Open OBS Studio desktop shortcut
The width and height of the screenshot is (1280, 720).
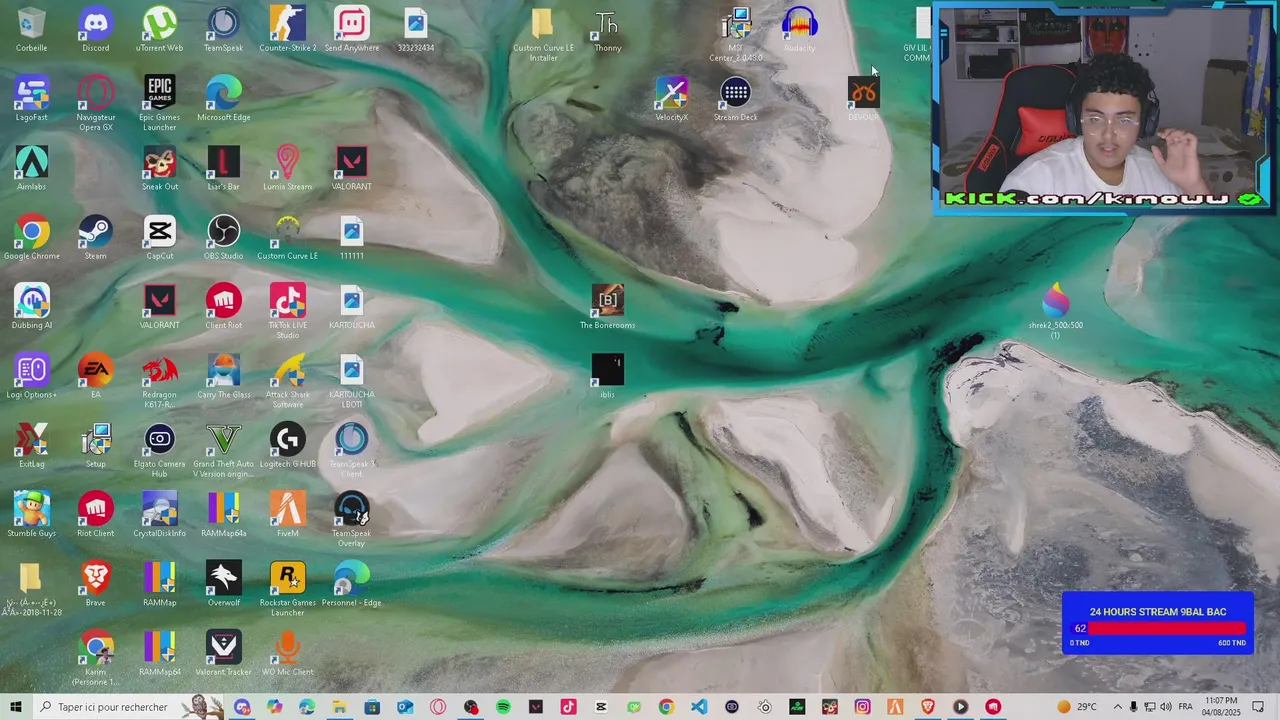pos(223,237)
